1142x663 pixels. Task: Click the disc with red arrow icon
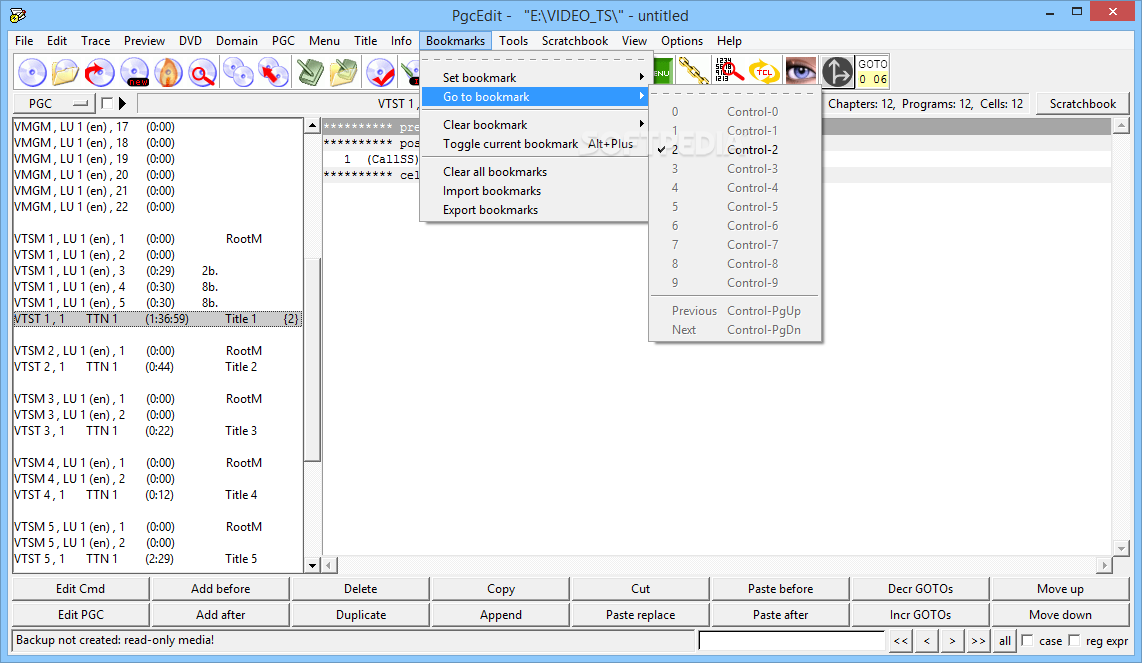(100, 72)
